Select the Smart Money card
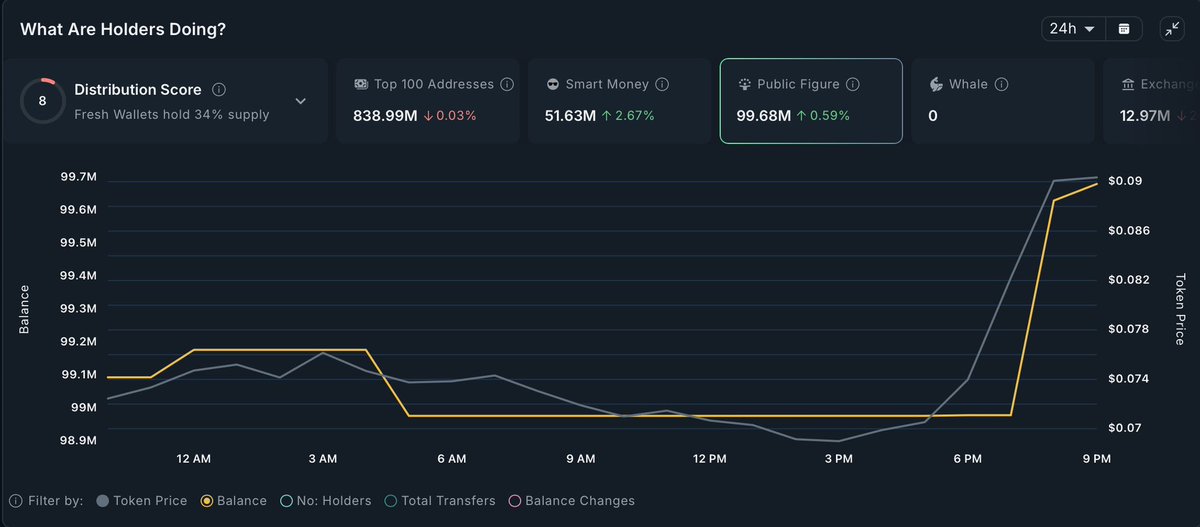The height and width of the screenshot is (527, 1200). pos(619,101)
